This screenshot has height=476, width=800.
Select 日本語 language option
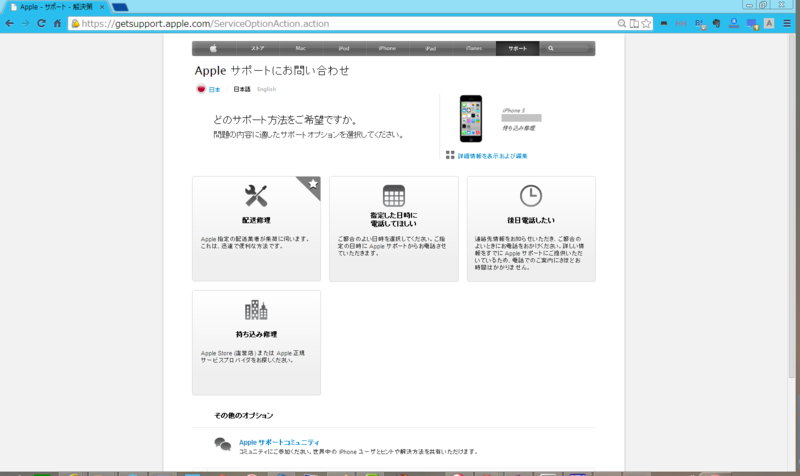[242, 89]
